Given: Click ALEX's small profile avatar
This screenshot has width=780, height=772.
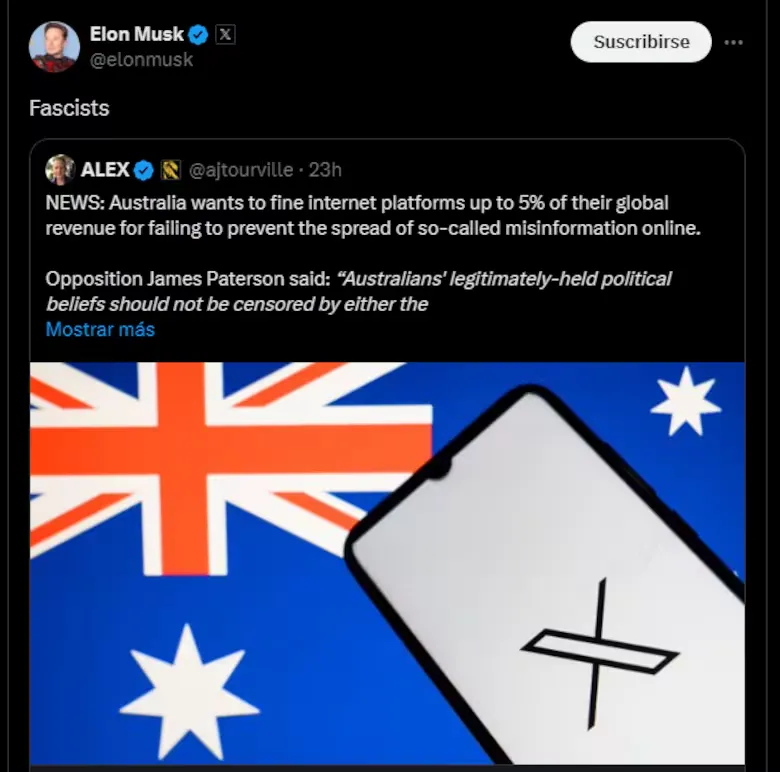Looking at the screenshot, I should pos(60,169).
